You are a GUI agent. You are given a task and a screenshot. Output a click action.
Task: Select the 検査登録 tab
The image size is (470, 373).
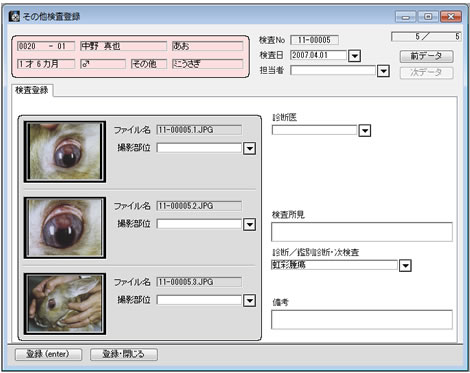click(x=32, y=90)
